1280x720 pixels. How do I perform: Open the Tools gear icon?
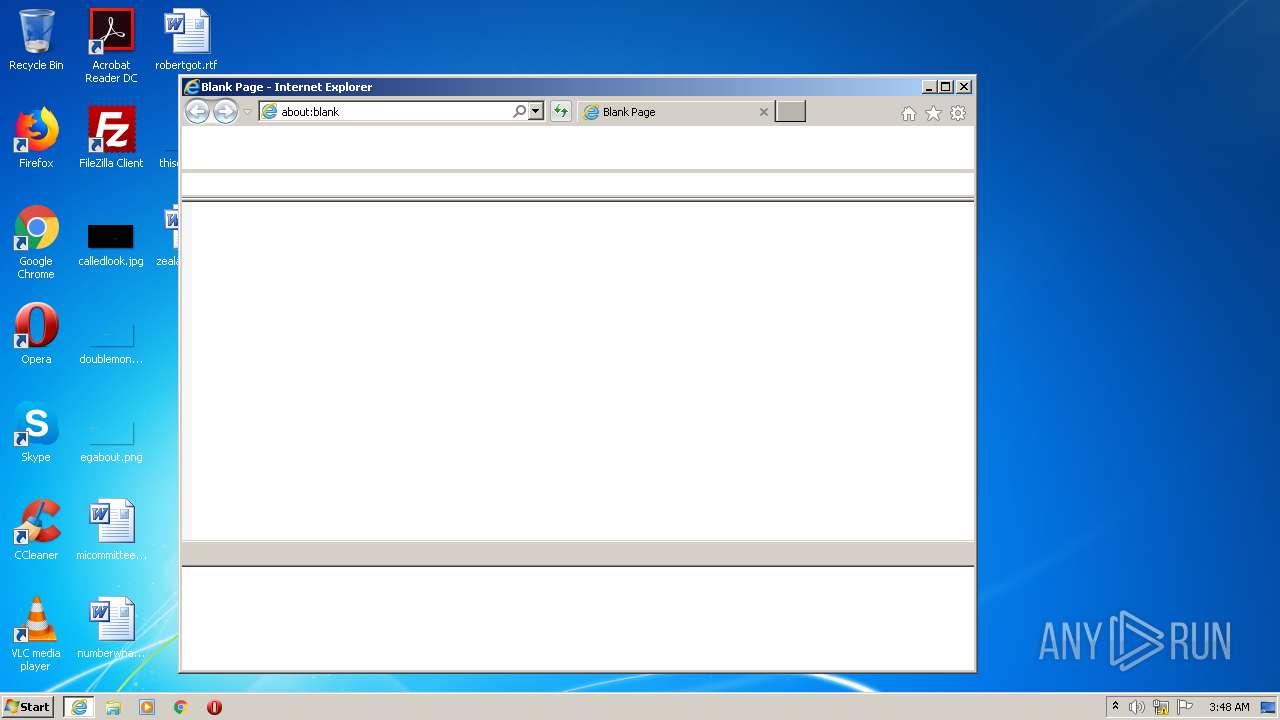pyautogui.click(x=958, y=113)
